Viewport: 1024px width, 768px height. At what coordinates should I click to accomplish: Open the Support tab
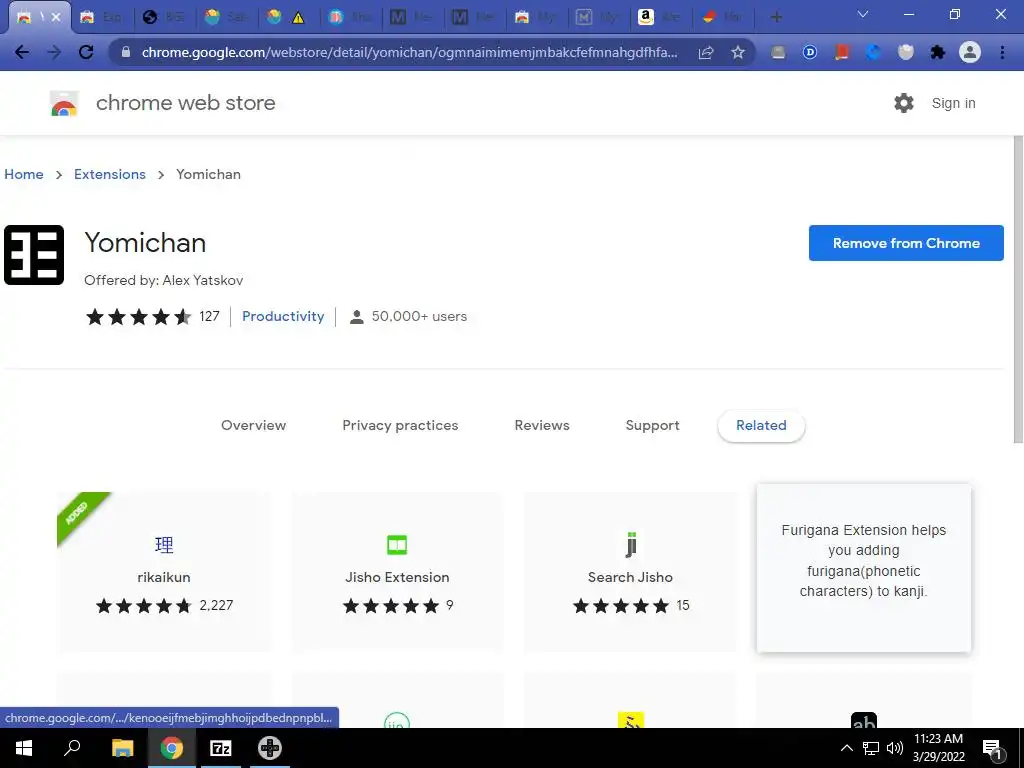click(x=652, y=425)
